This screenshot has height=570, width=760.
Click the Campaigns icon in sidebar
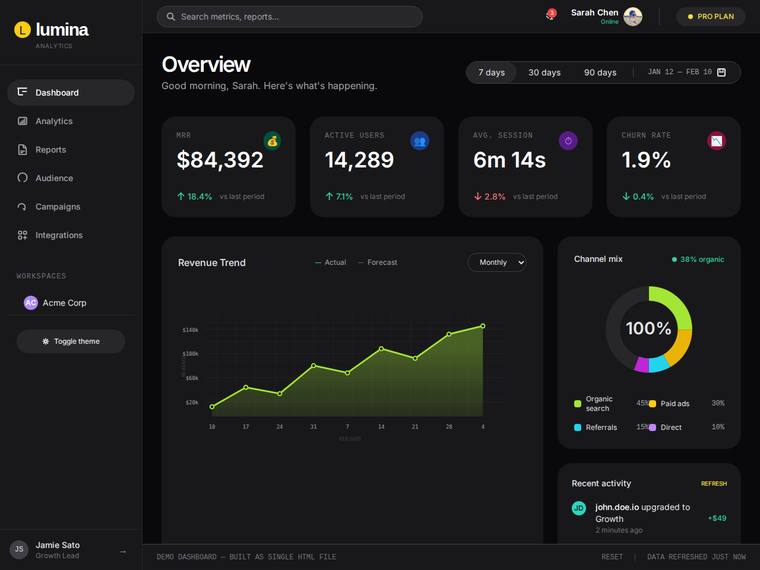tap(22, 206)
